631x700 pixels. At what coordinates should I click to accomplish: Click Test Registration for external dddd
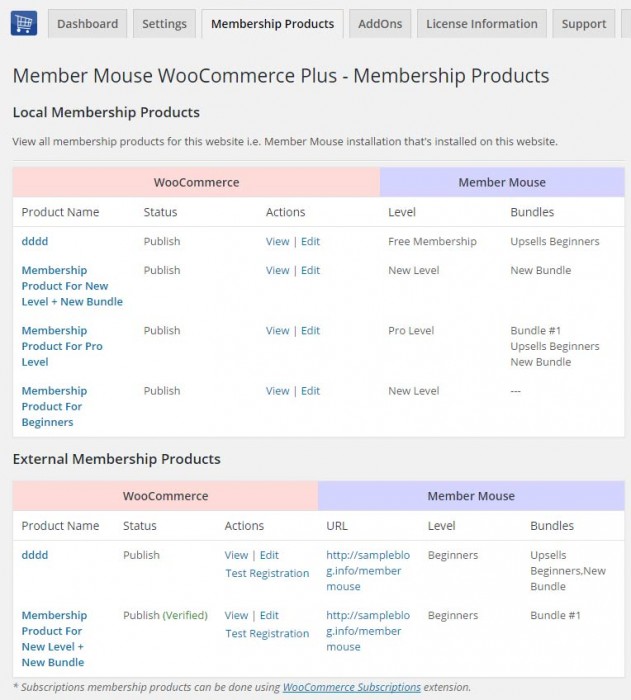point(267,573)
